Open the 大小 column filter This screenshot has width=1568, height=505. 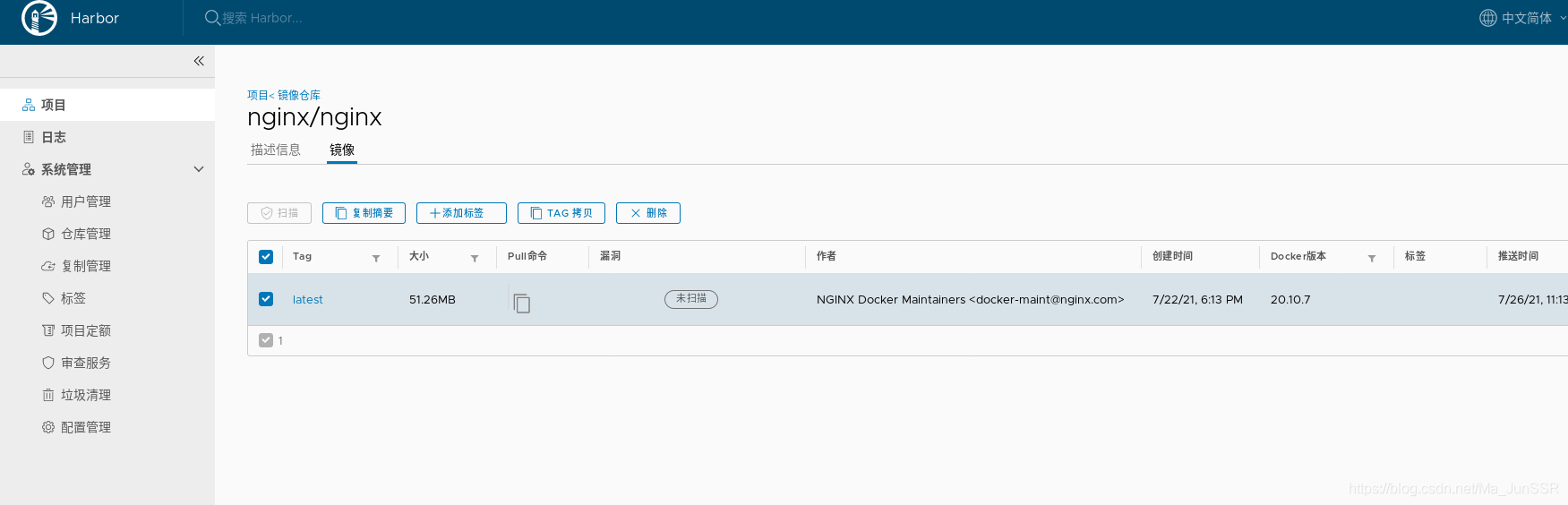click(x=475, y=258)
